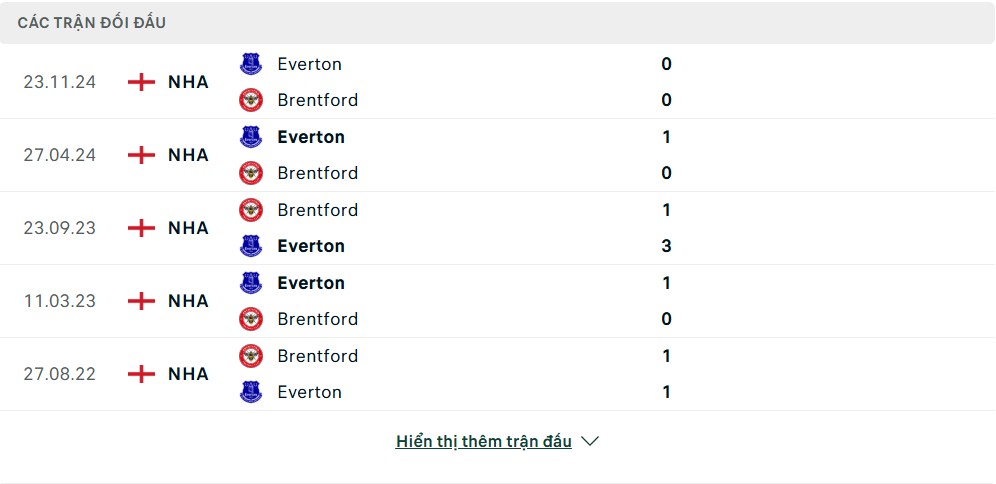Click Brentford's score 0 in the 11.03.23 match

(666, 319)
